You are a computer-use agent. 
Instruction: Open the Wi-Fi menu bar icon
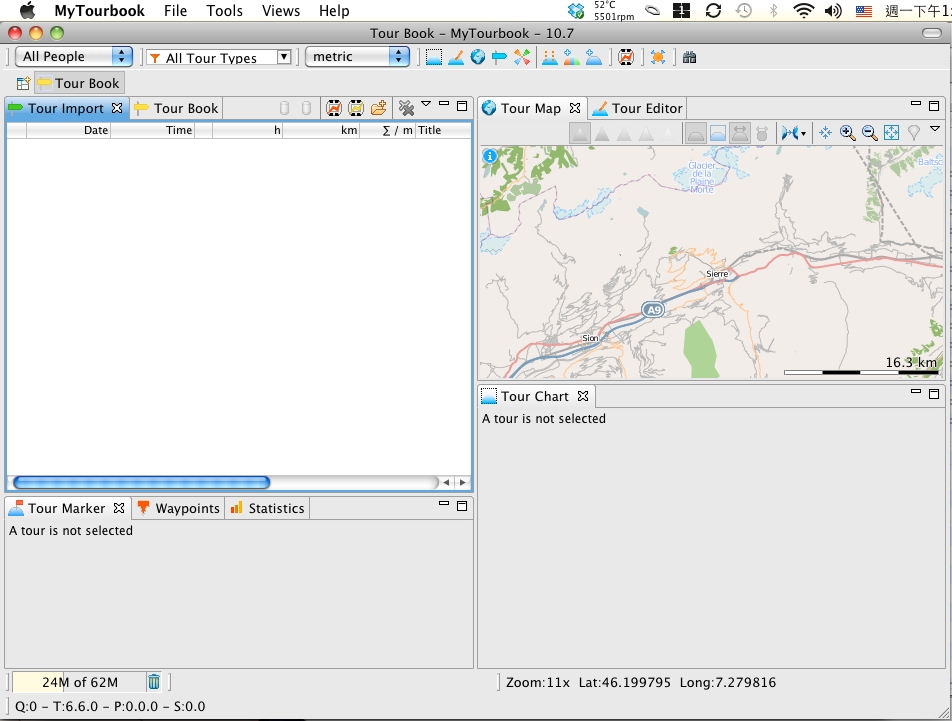804,10
